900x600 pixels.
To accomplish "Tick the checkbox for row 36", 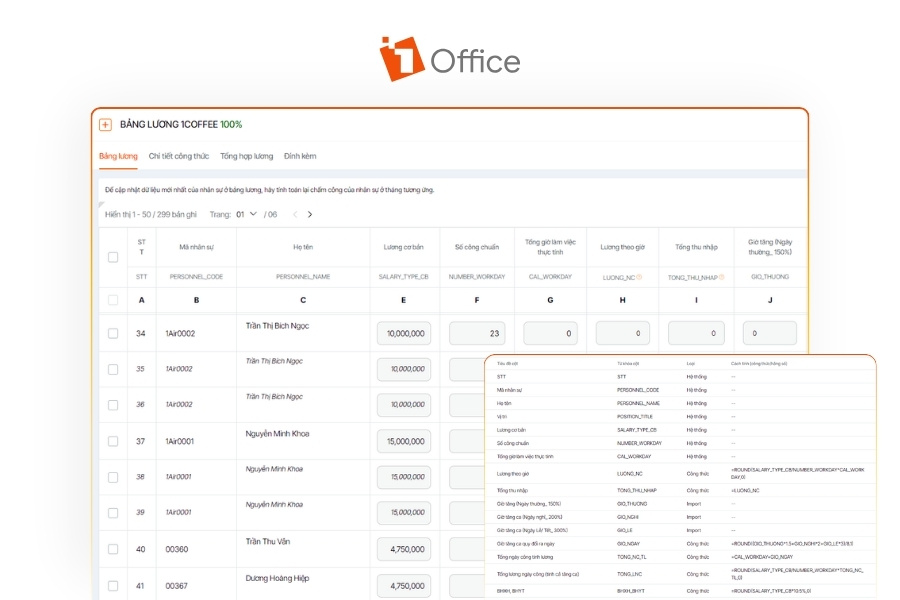I will pyautogui.click(x=113, y=405).
